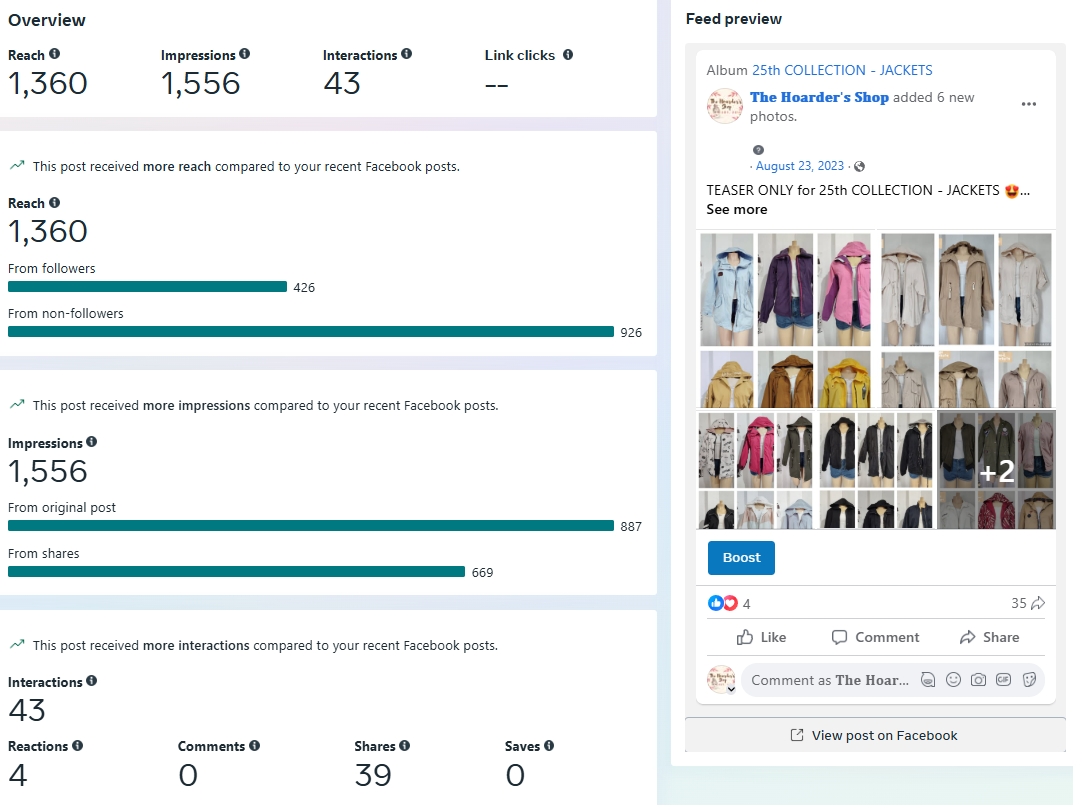Click the camera icon to attach photo

click(x=978, y=680)
